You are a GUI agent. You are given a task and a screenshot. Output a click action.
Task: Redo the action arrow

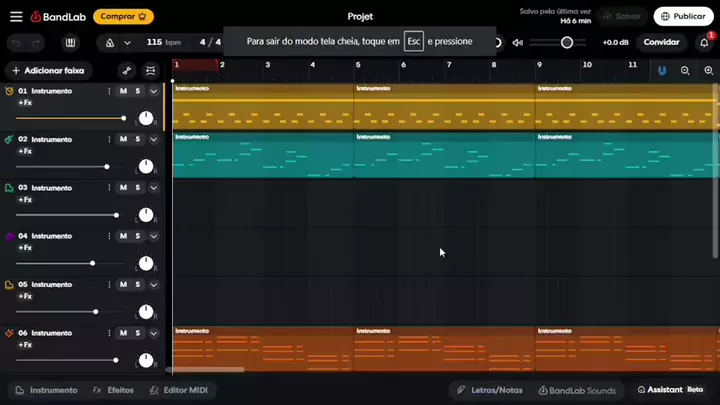coord(36,43)
